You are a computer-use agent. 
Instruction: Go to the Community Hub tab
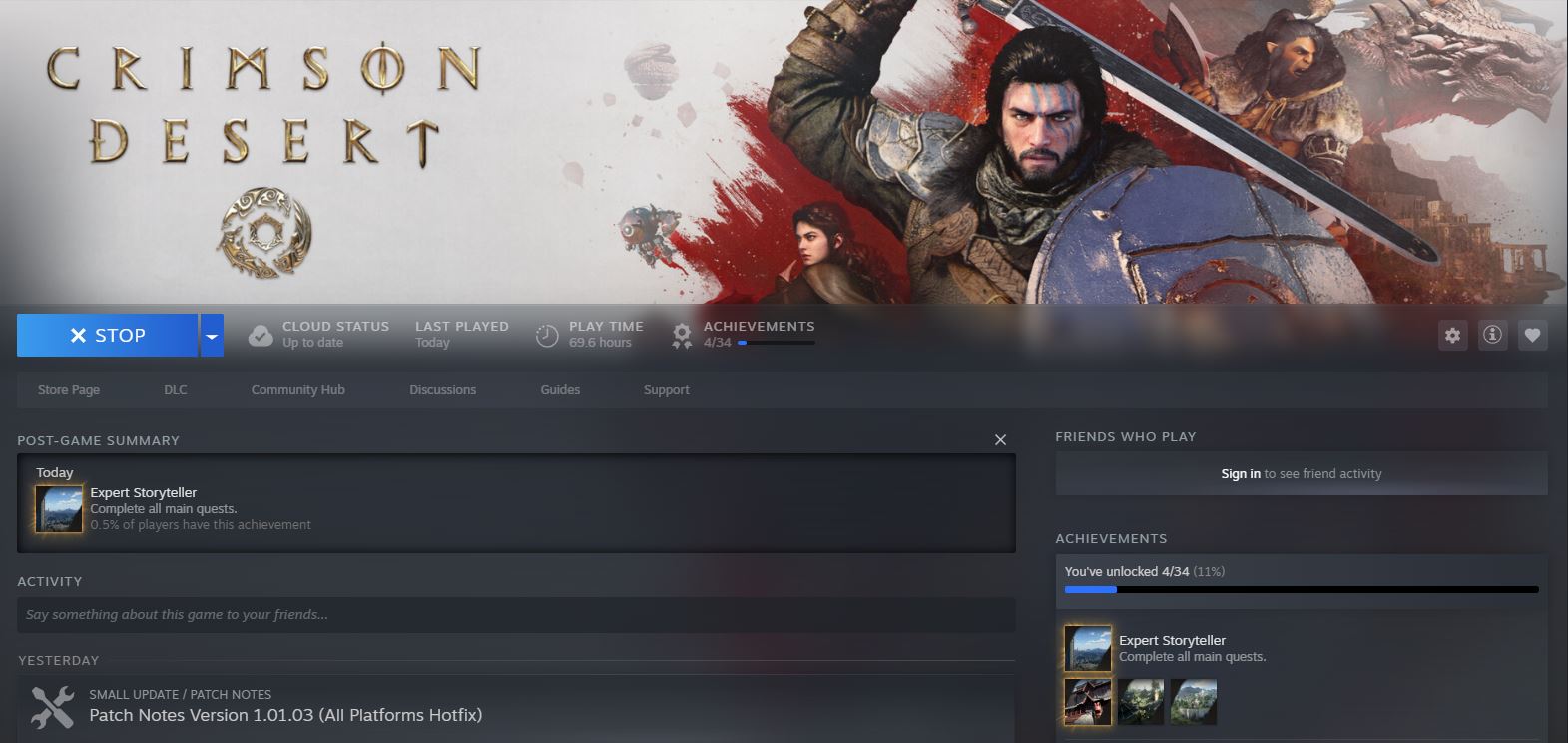[x=298, y=389]
